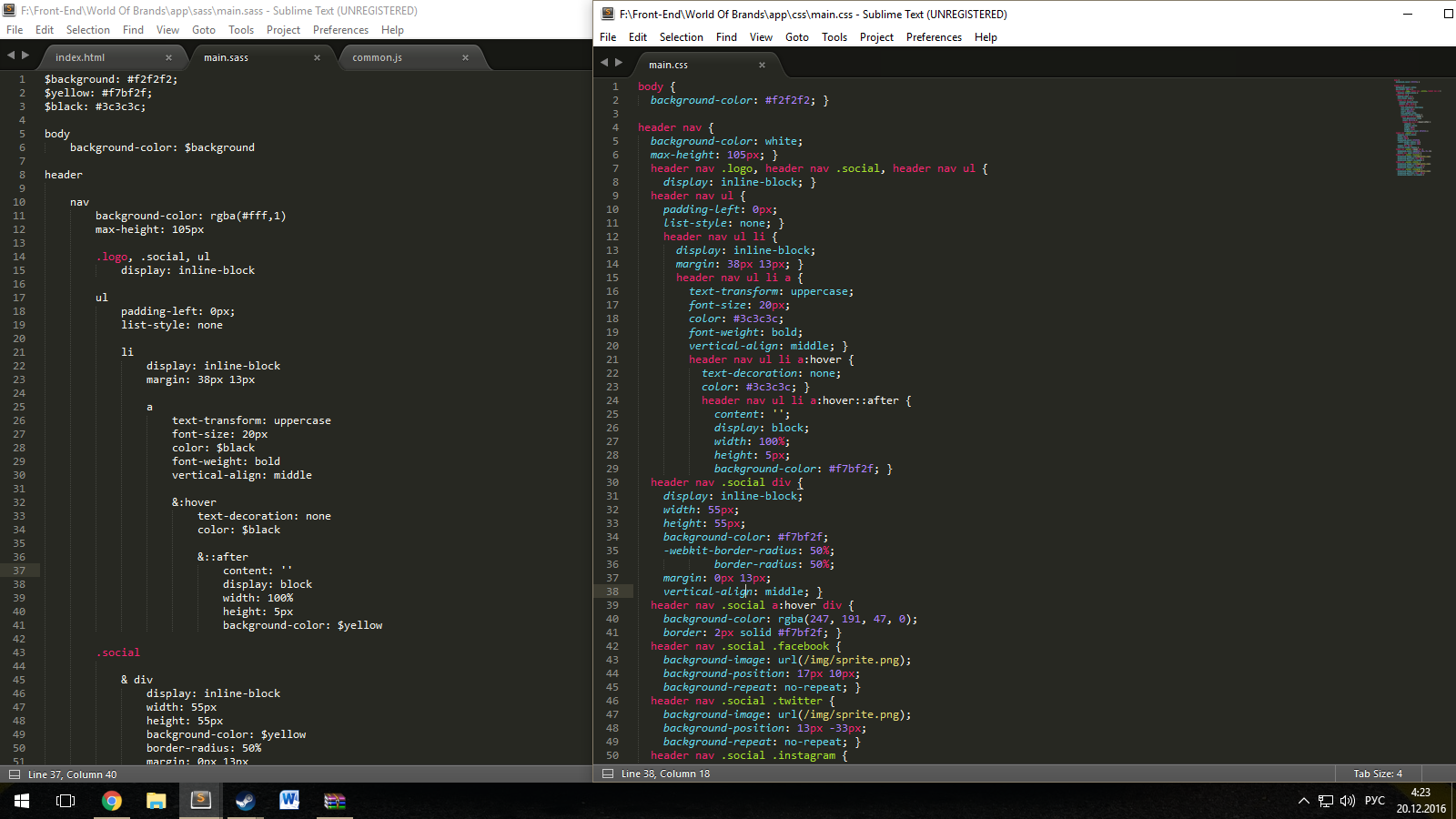The width and height of the screenshot is (1456, 819).
Task: Click line number 37 in main.sass gutter
Action: pos(19,571)
